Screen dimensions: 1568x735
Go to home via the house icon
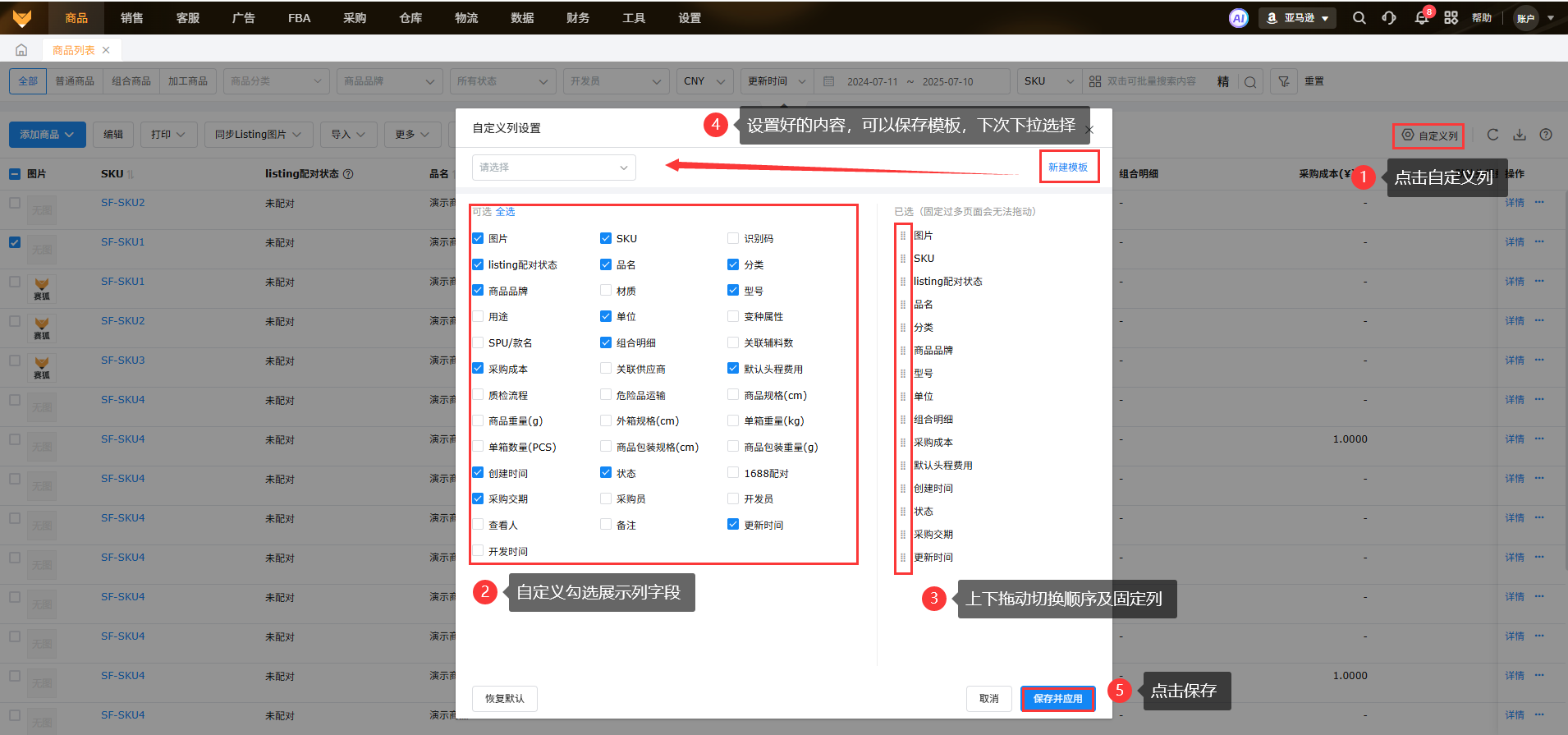21,50
